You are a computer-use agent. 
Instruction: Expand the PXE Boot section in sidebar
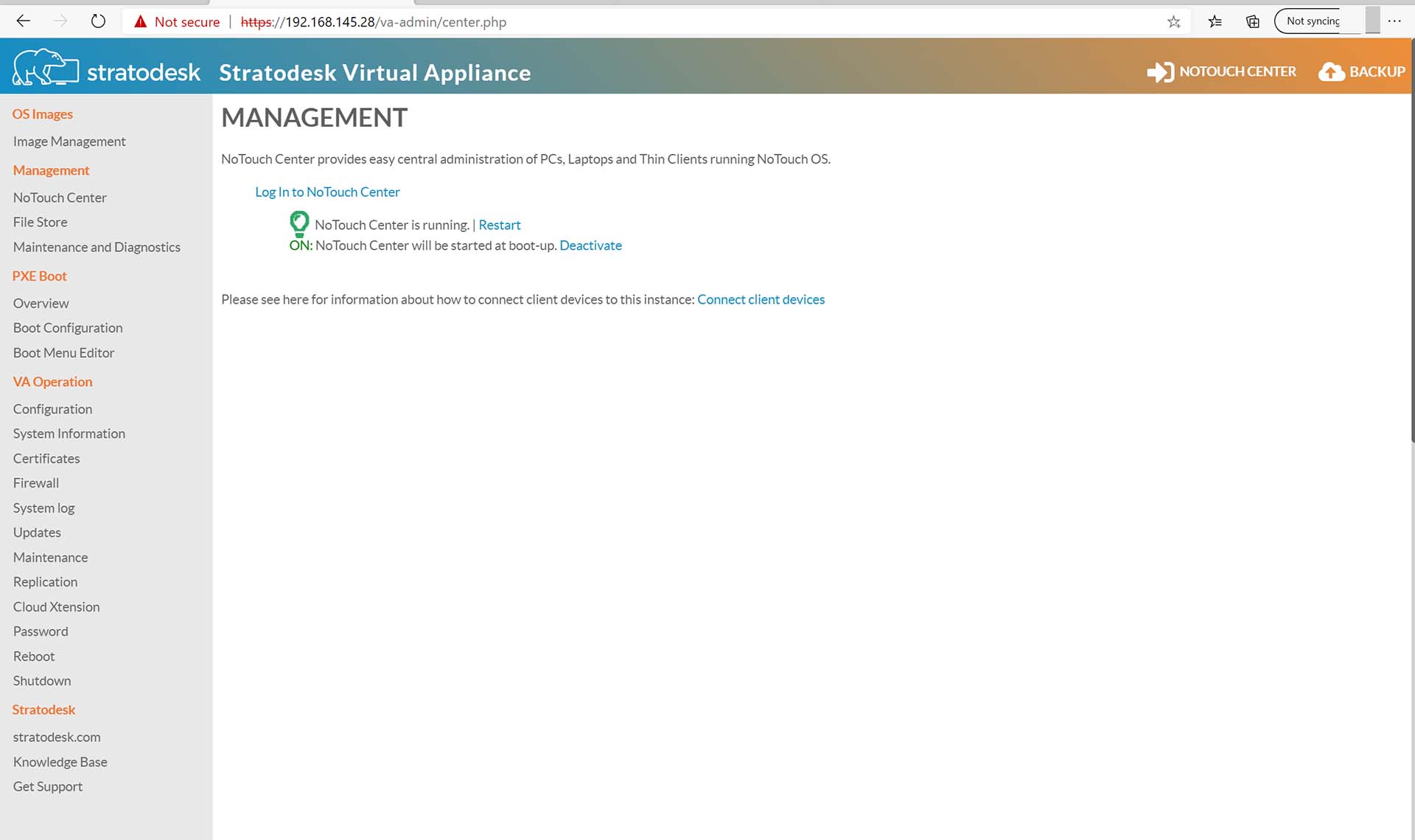coord(39,275)
